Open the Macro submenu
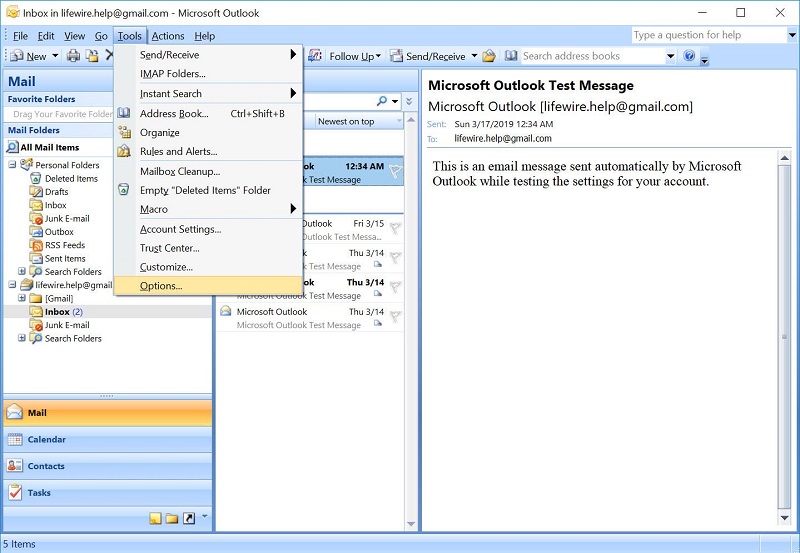This screenshot has height=553, width=800. point(209,209)
